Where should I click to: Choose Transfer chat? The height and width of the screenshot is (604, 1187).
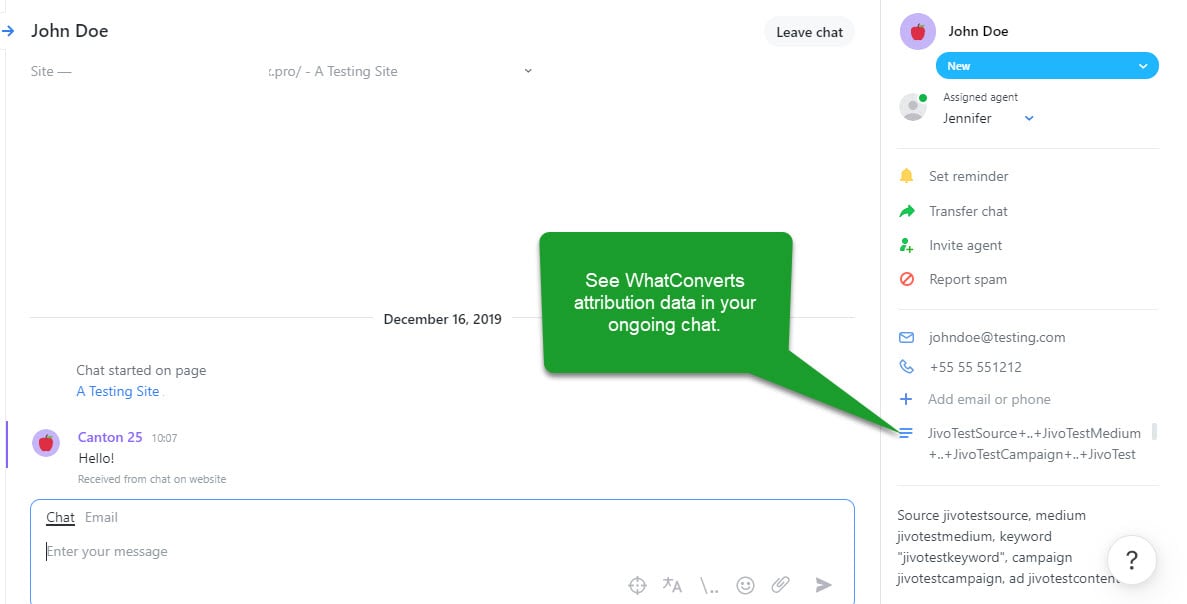pos(968,211)
